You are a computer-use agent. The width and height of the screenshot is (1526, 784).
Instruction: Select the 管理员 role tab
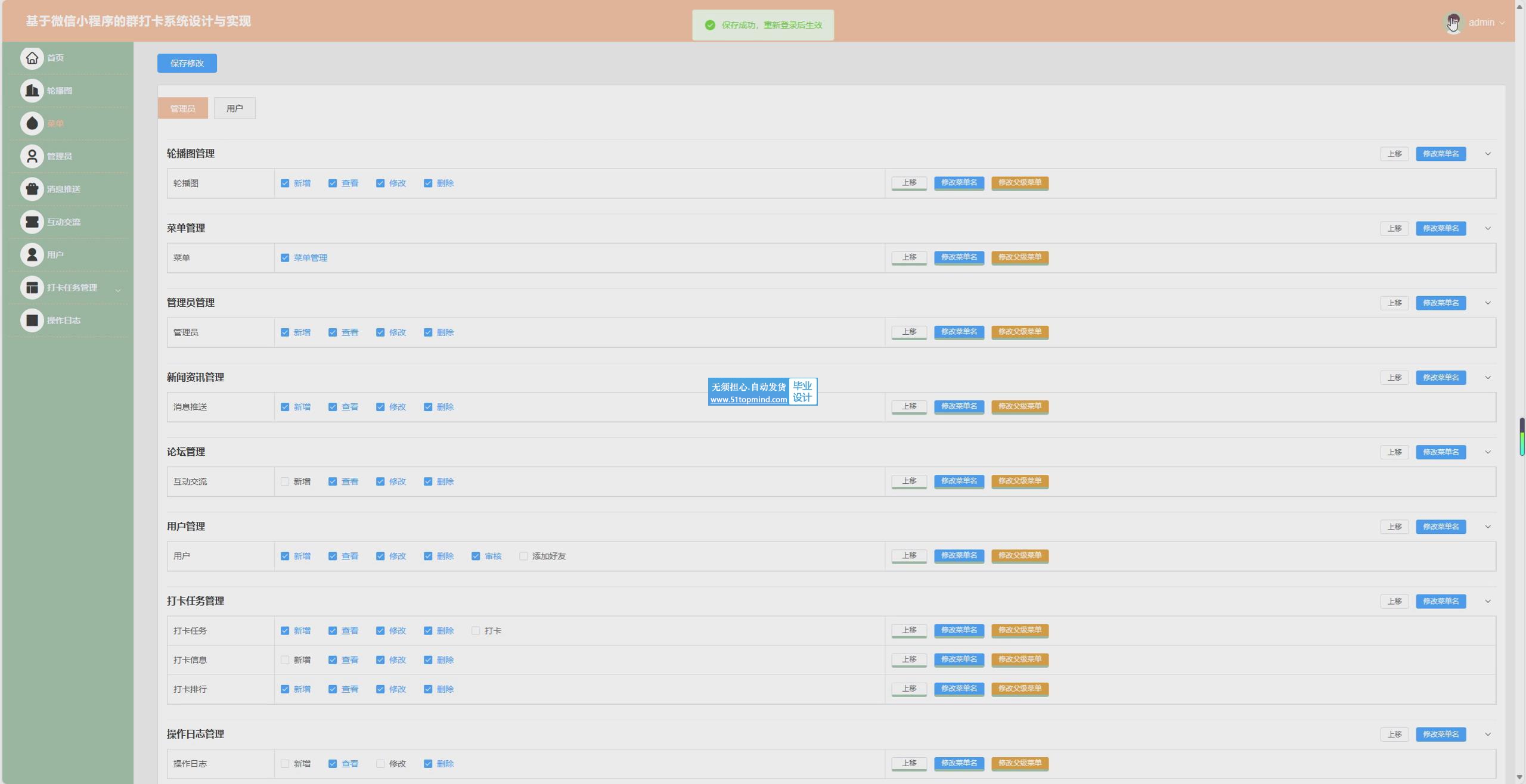(182, 108)
